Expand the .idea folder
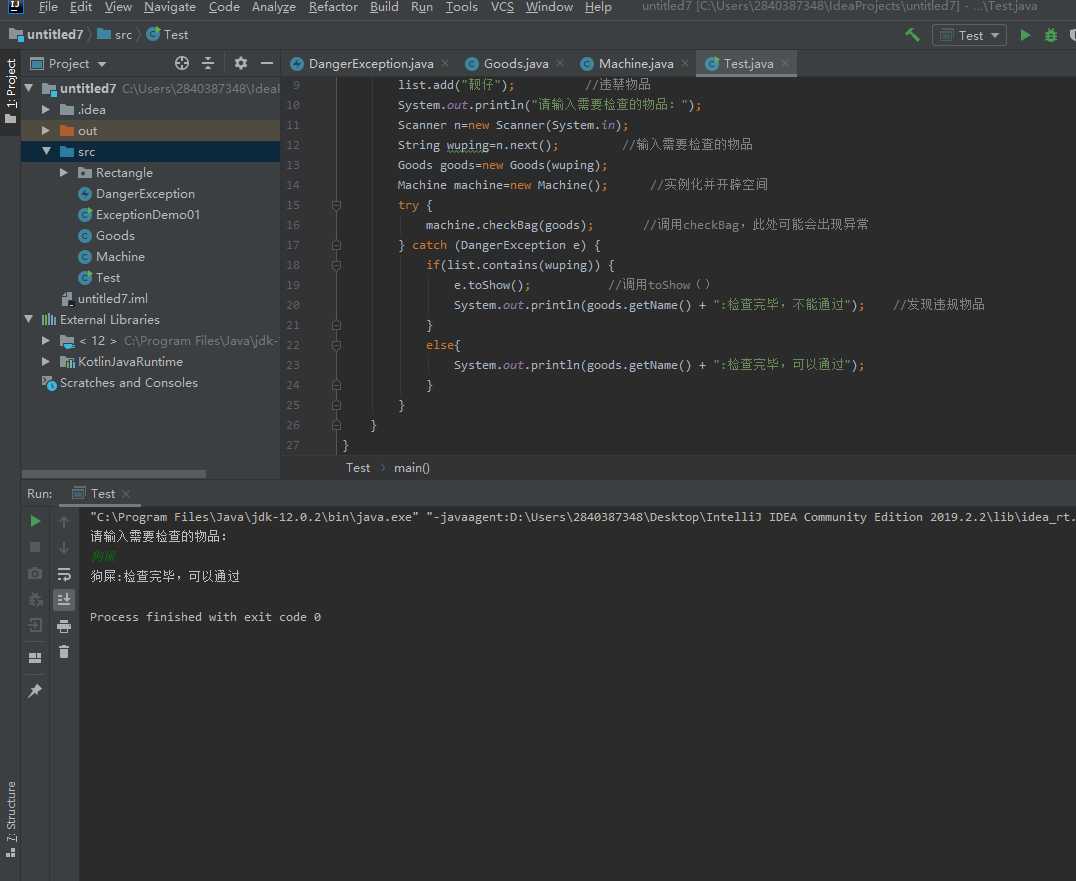Screen dimensions: 1076x881 (46, 110)
